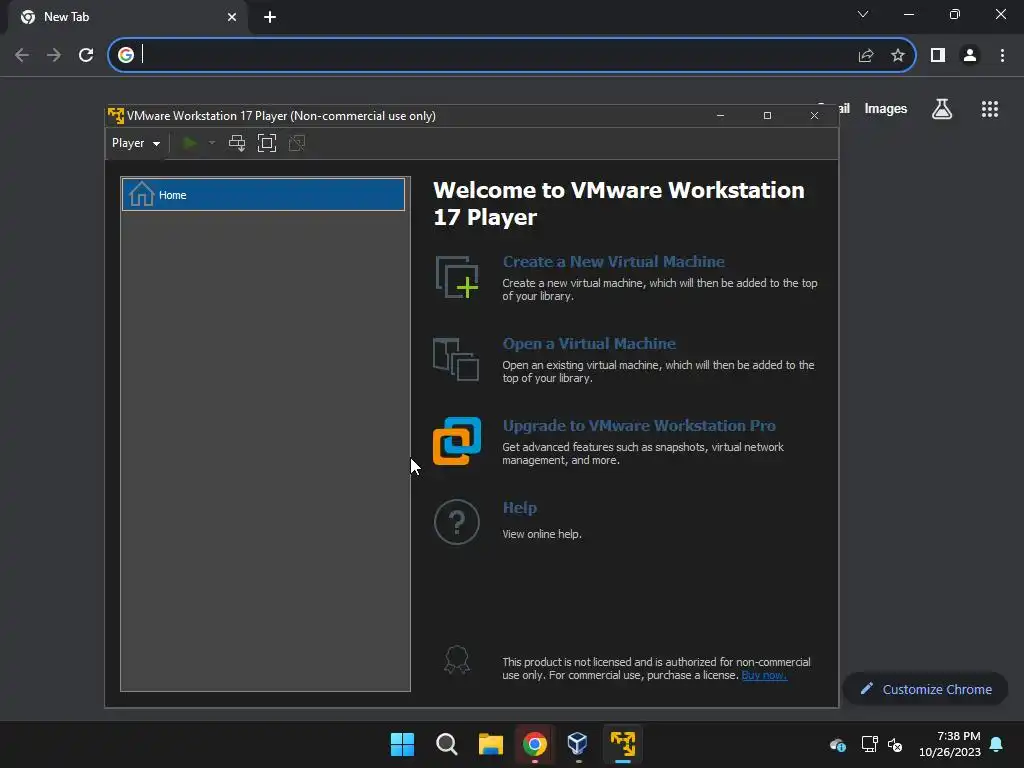Bookmark this tab with star icon

tap(898, 56)
